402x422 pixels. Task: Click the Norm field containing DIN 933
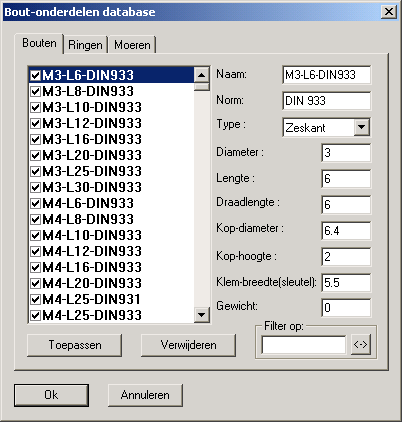[x=326, y=101]
